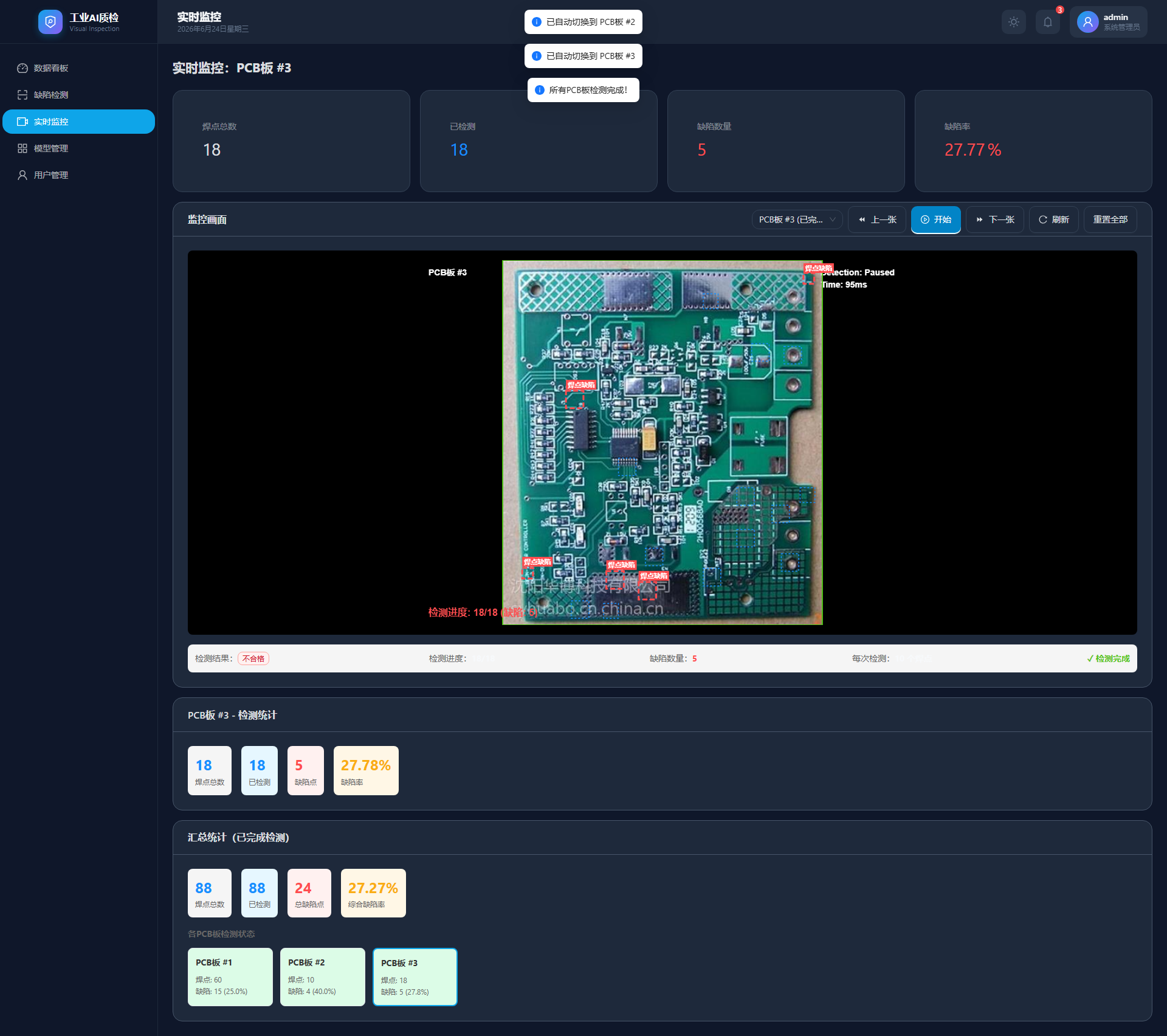
Task: Click the 焊点总数 18 stat card
Action: coord(291,141)
